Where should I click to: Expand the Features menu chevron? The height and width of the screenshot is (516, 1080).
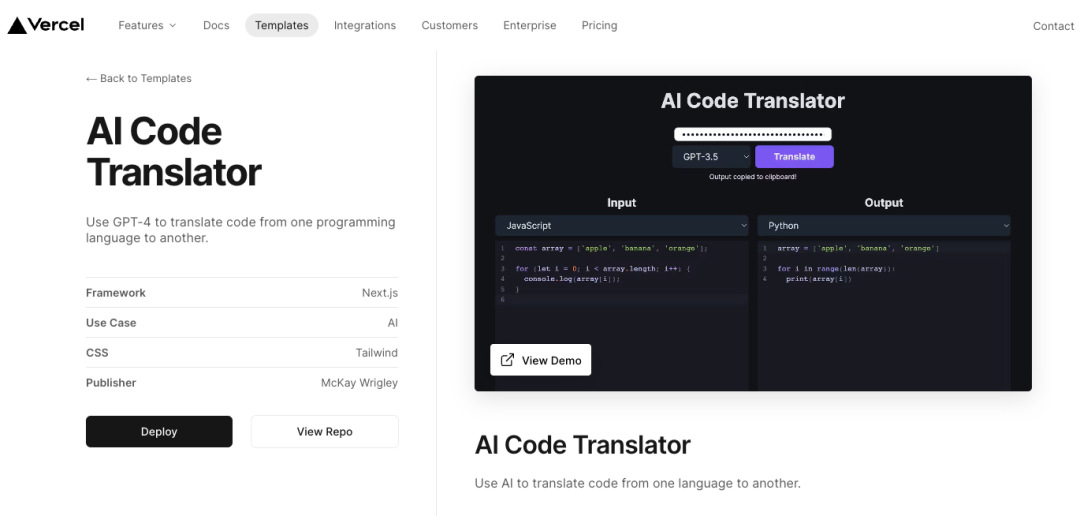(x=172, y=26)
